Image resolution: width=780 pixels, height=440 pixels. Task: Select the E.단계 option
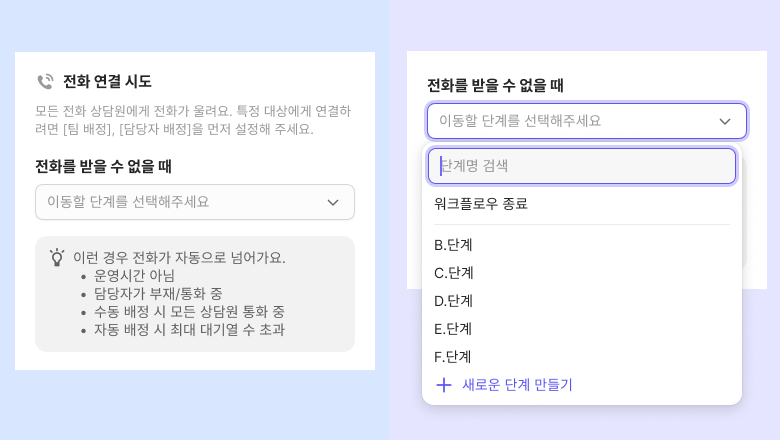click(454, 329)
